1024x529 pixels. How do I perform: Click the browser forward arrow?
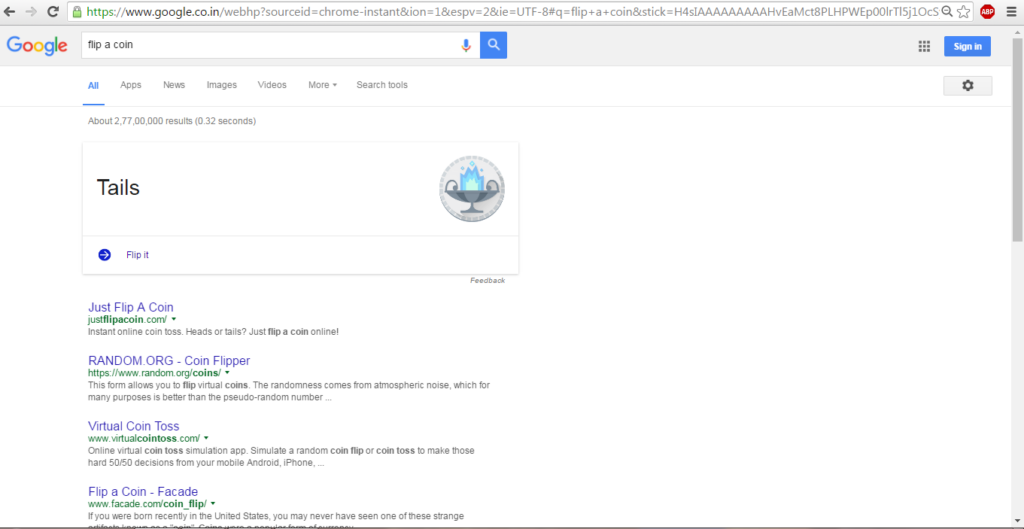[31, 11]
